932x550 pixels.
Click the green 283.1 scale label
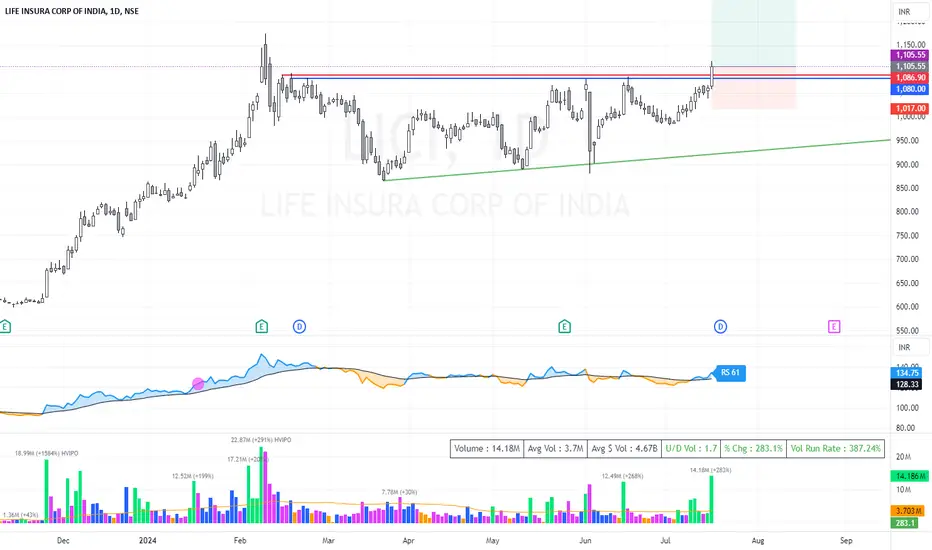pyautogui.click(x=905, y=523)
